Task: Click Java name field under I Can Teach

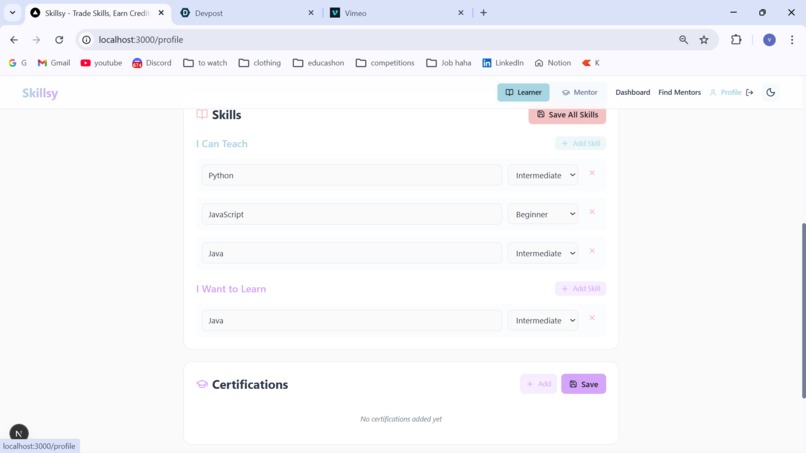Action: [x=352, y=253]
